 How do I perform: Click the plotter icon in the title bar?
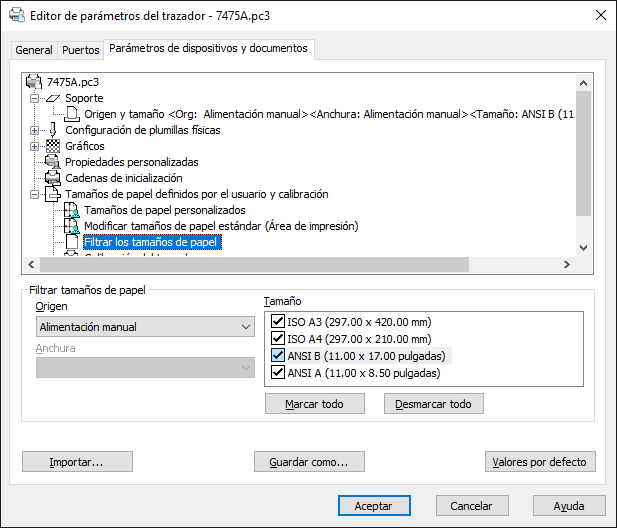point(17,15)
